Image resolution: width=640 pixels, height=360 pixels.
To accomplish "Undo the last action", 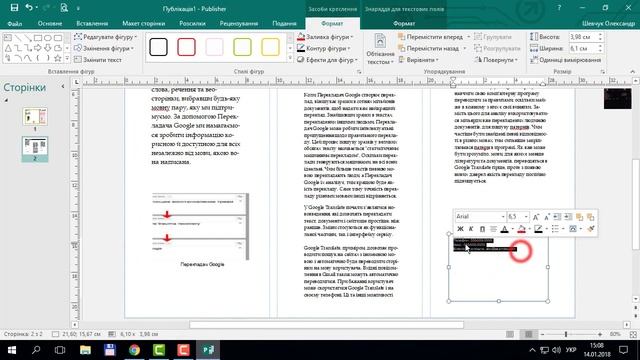I will pyautogui.click(x=29, y=8).
